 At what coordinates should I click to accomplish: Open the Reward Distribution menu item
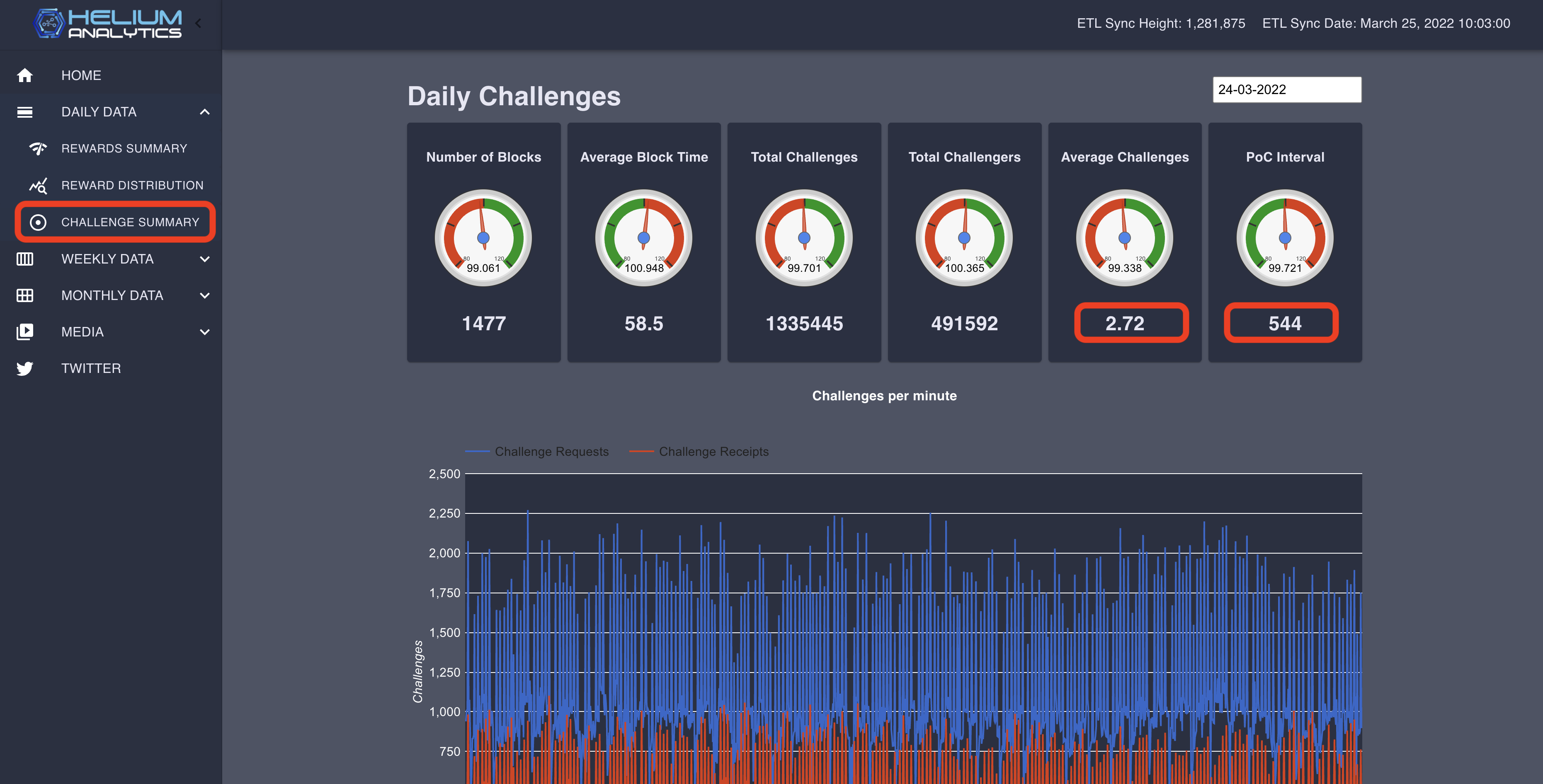(132, 186)
